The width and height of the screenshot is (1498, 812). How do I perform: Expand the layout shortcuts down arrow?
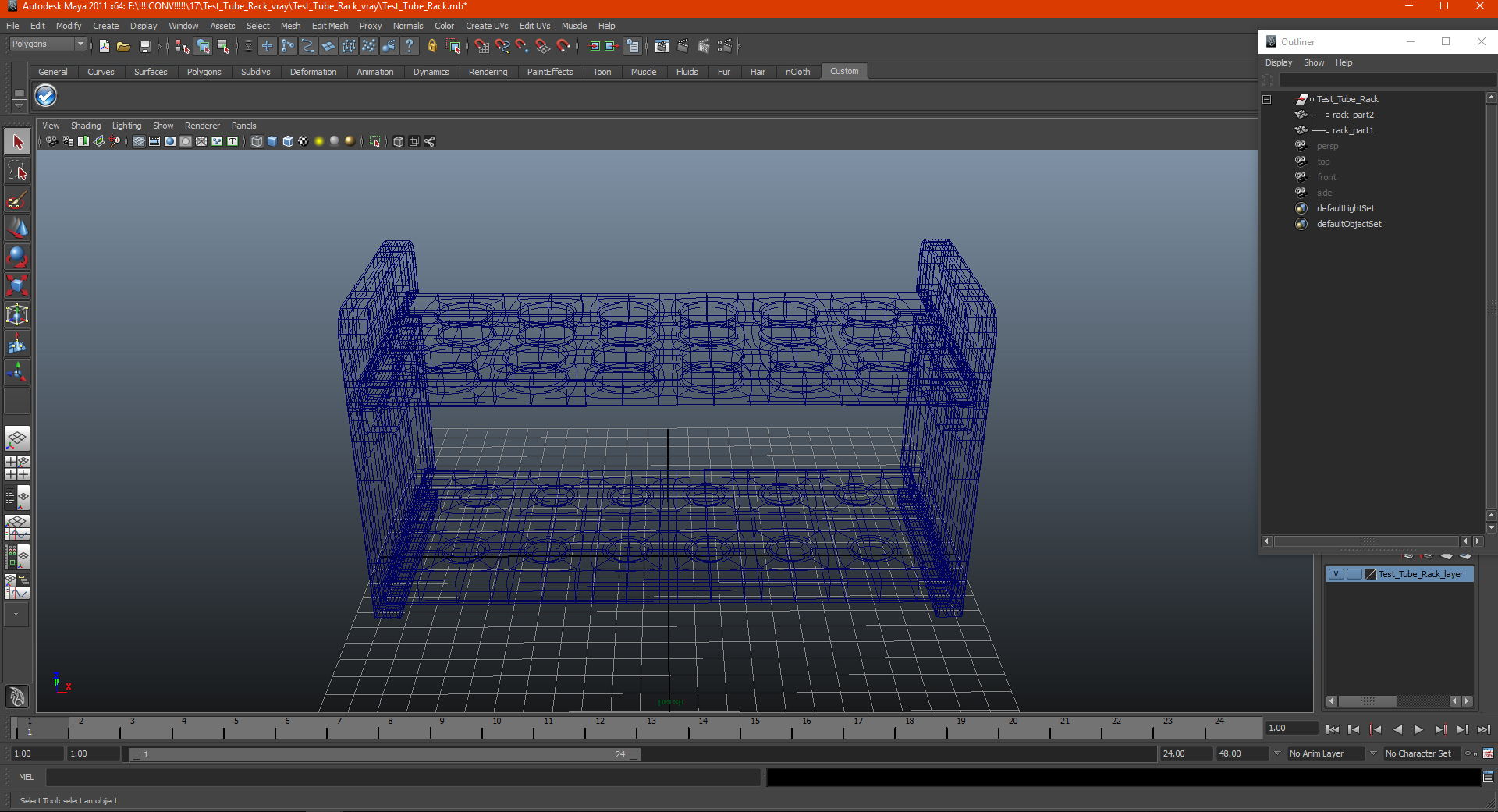(x=16, y=615)
